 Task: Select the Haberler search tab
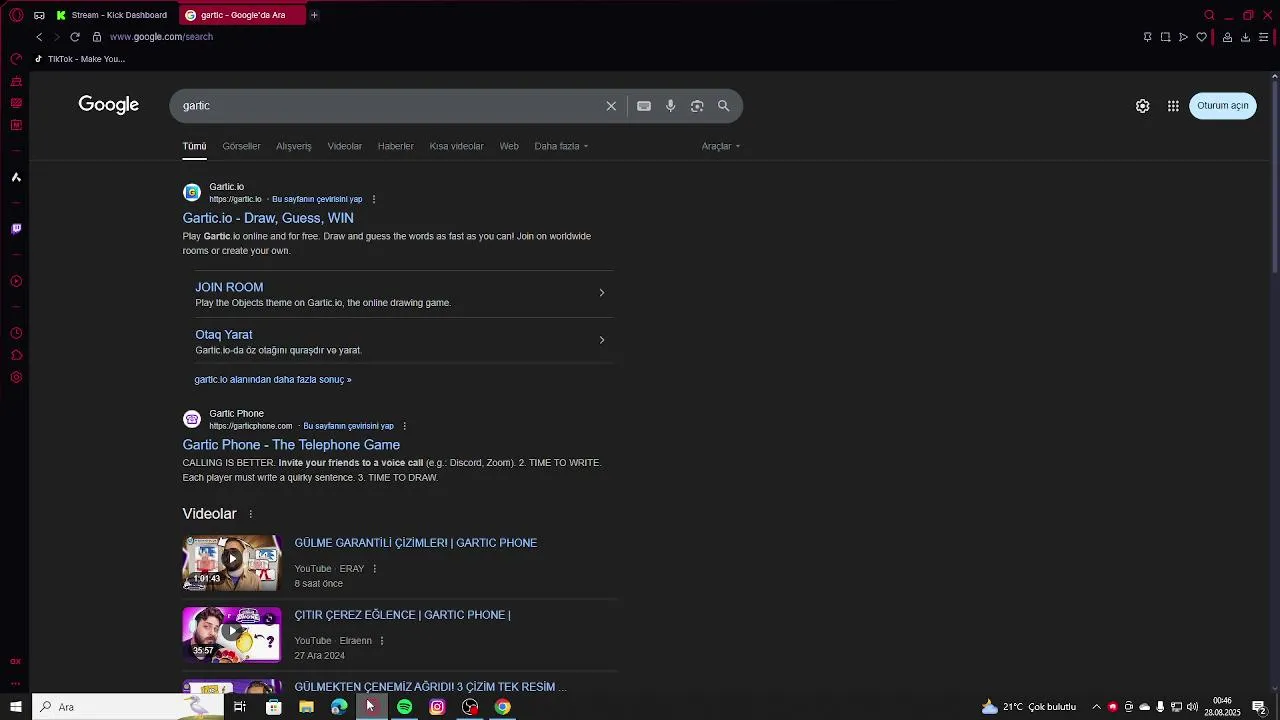[x=396, y=146]
